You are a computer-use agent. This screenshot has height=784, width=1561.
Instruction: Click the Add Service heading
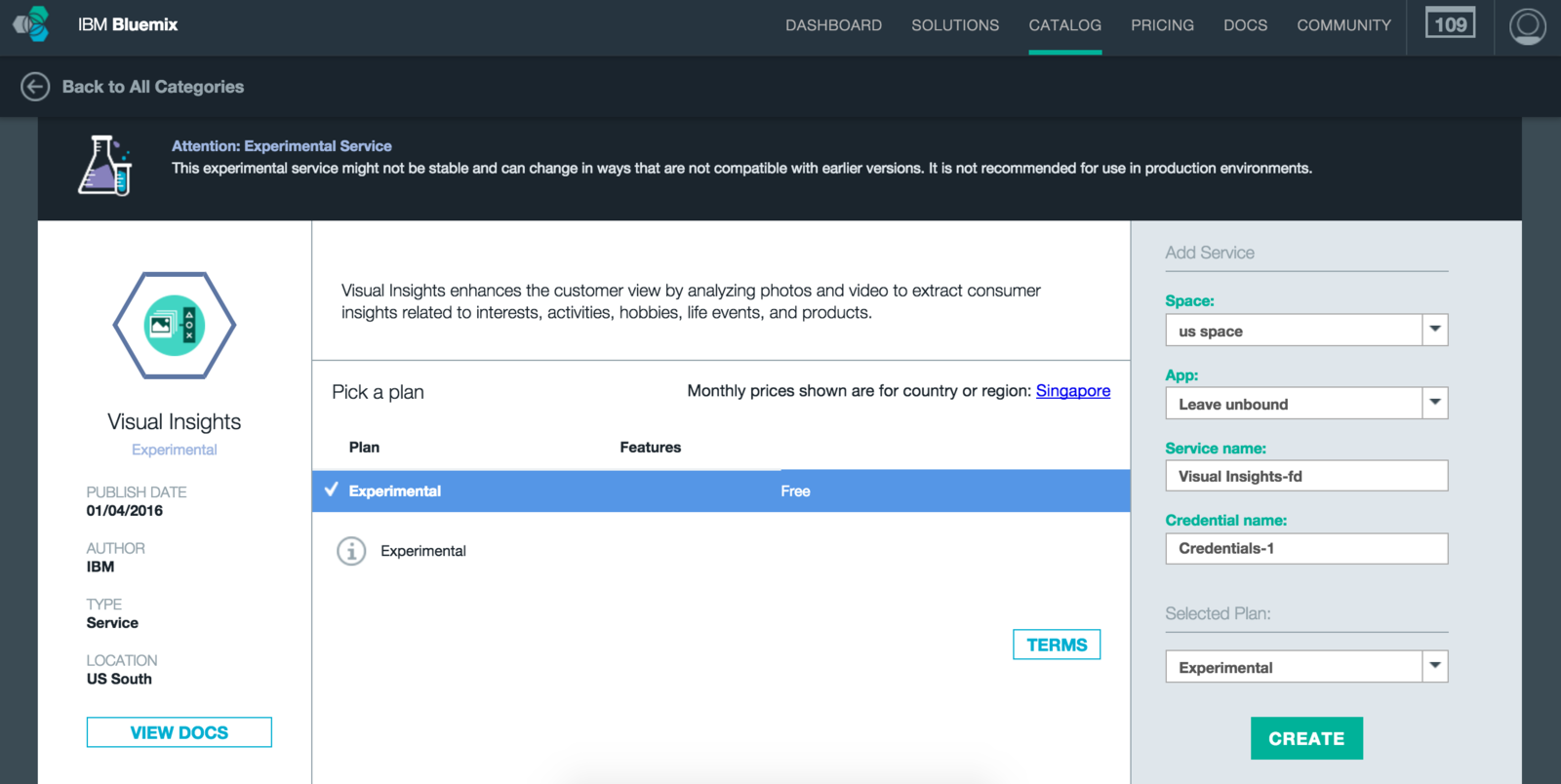(1210, 253)
